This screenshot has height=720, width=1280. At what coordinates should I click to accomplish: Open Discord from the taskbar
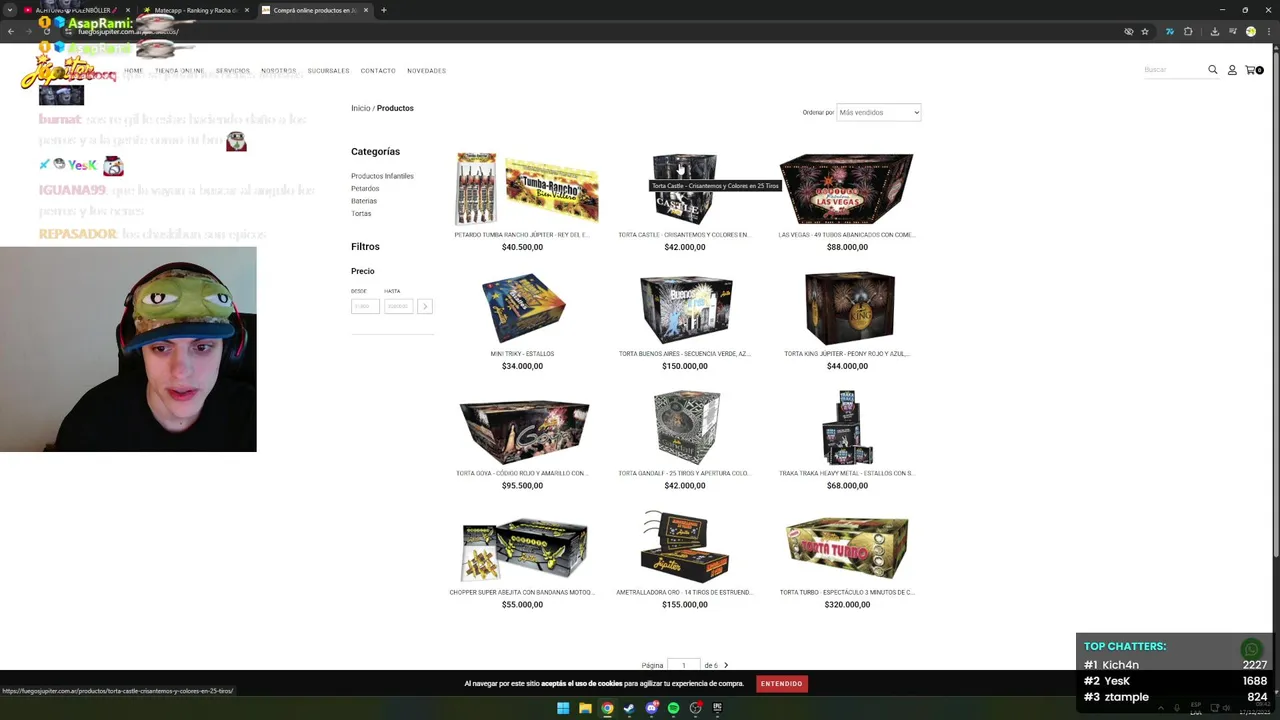coord(651,708)
